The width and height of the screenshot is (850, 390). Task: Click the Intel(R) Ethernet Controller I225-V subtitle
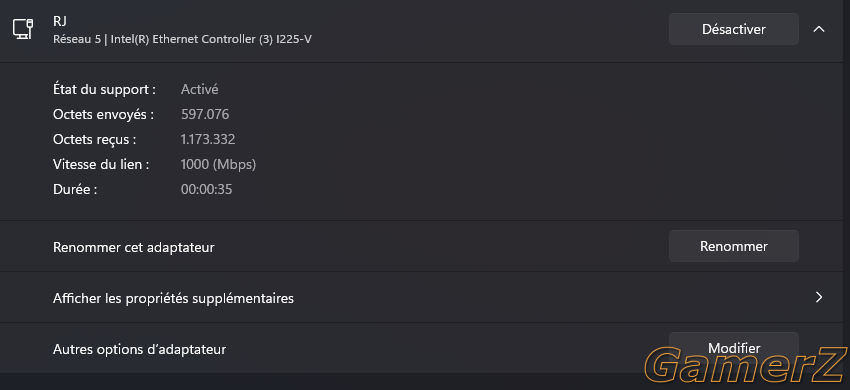click(x=182, y=40)
